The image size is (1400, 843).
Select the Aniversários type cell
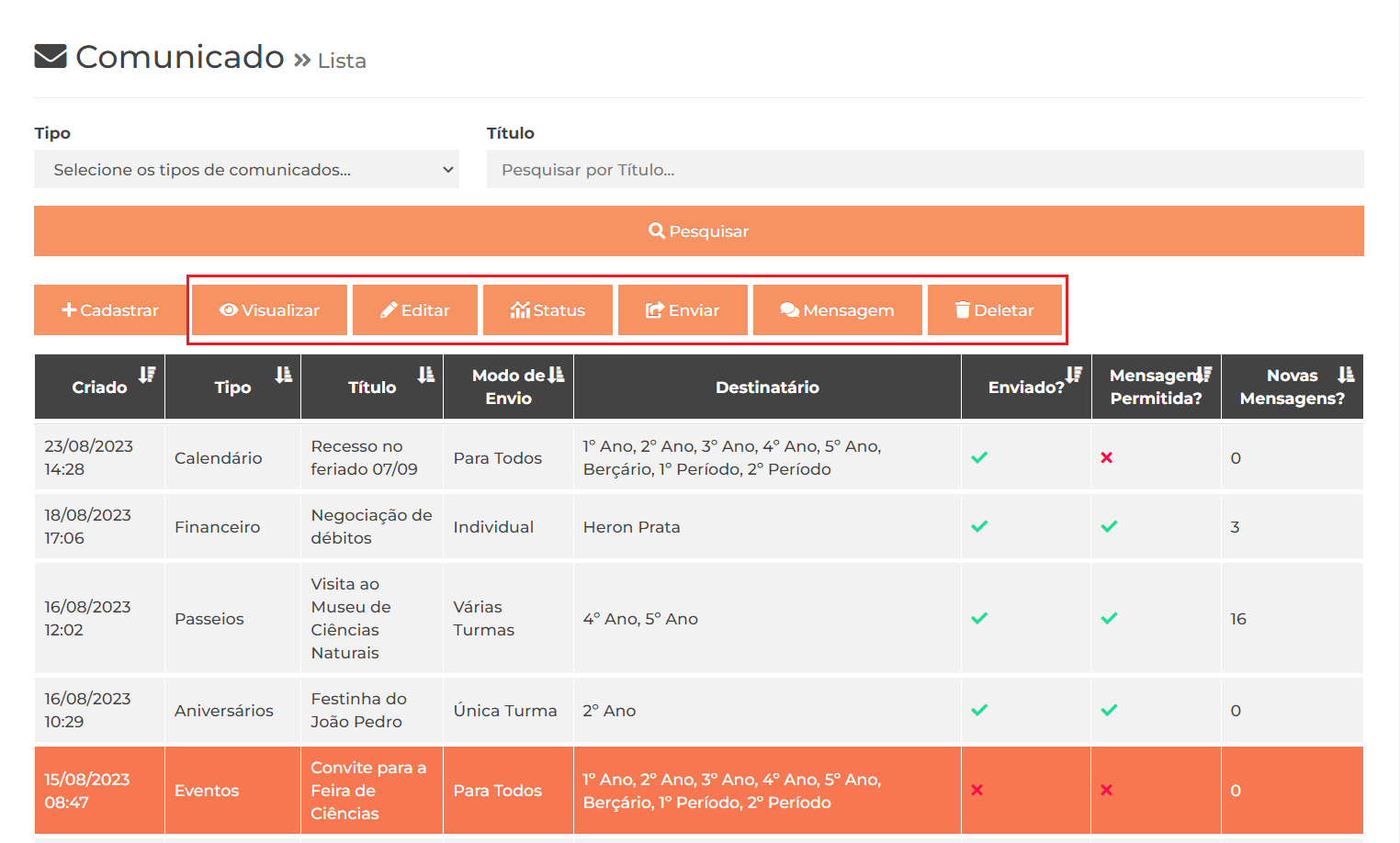coord(232,710)
